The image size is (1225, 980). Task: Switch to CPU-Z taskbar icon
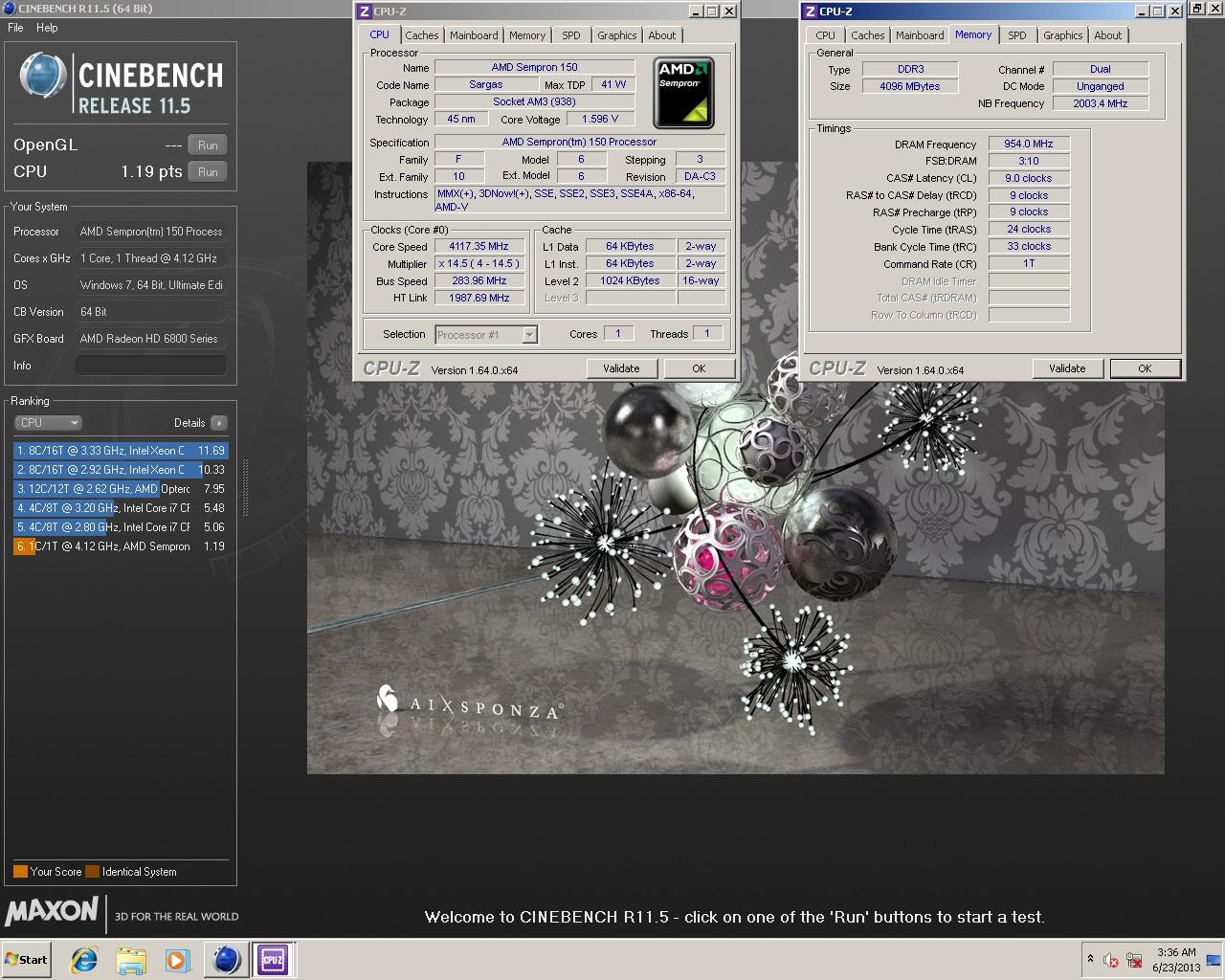273,960
